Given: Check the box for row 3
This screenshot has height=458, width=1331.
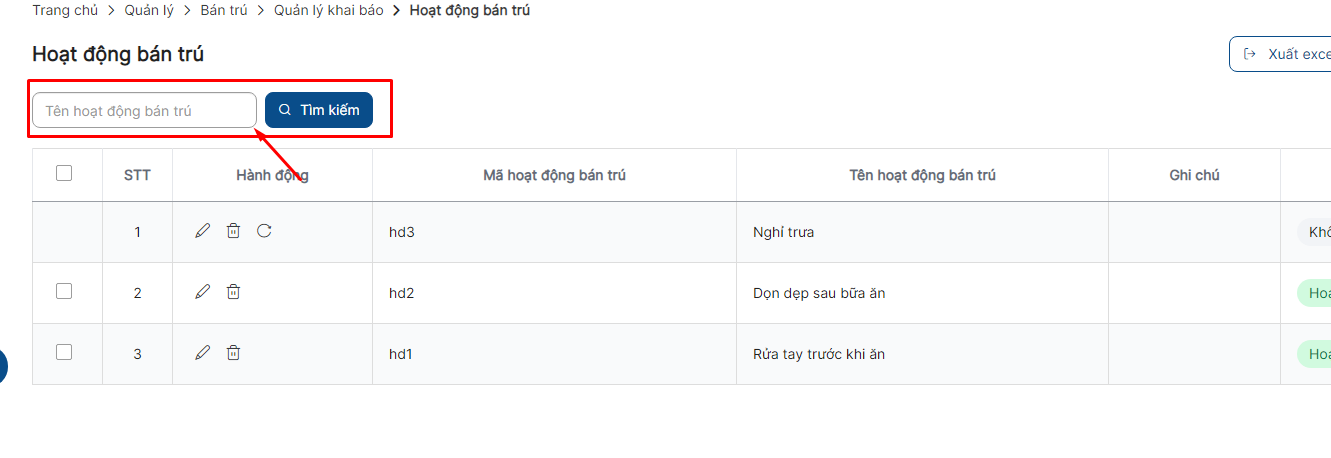Looking at the screenshot, I should pyautogui.click(x=64, y=352).
